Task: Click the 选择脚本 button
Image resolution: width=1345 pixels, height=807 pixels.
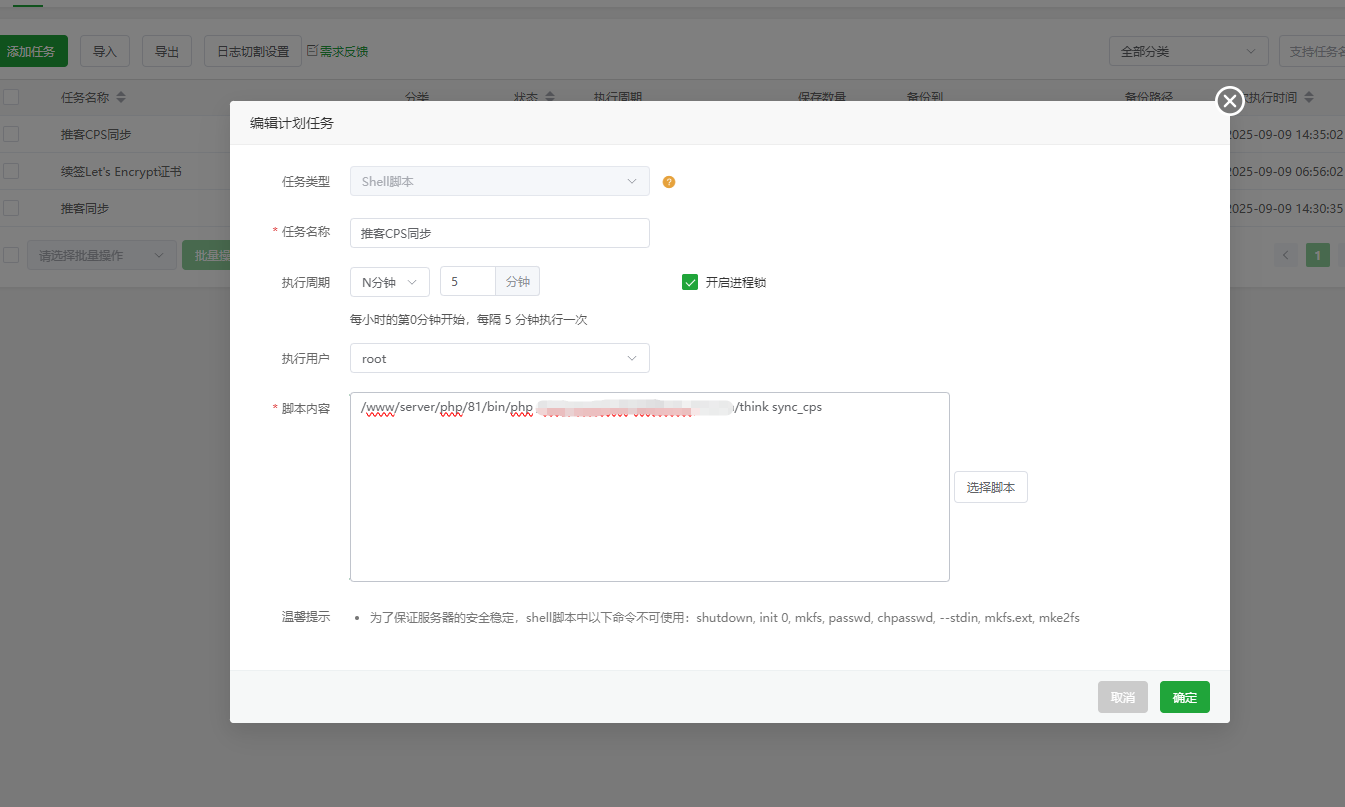Action: 990,487
